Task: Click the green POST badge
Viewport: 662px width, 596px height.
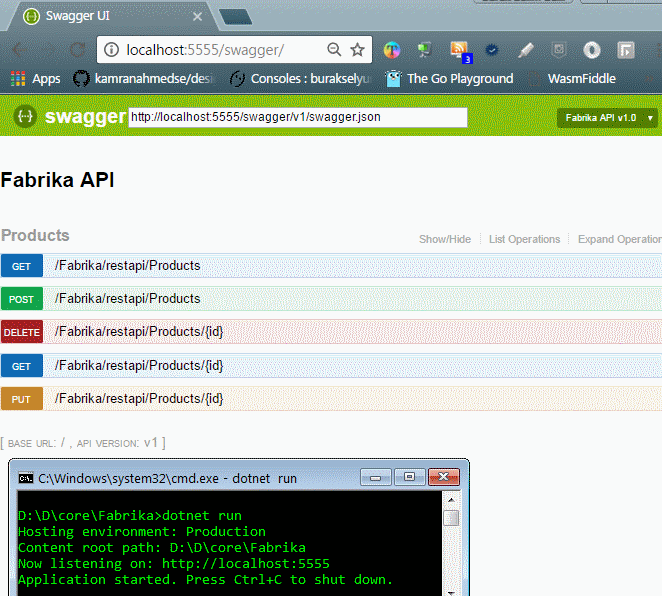Action: tap(22, 299)
